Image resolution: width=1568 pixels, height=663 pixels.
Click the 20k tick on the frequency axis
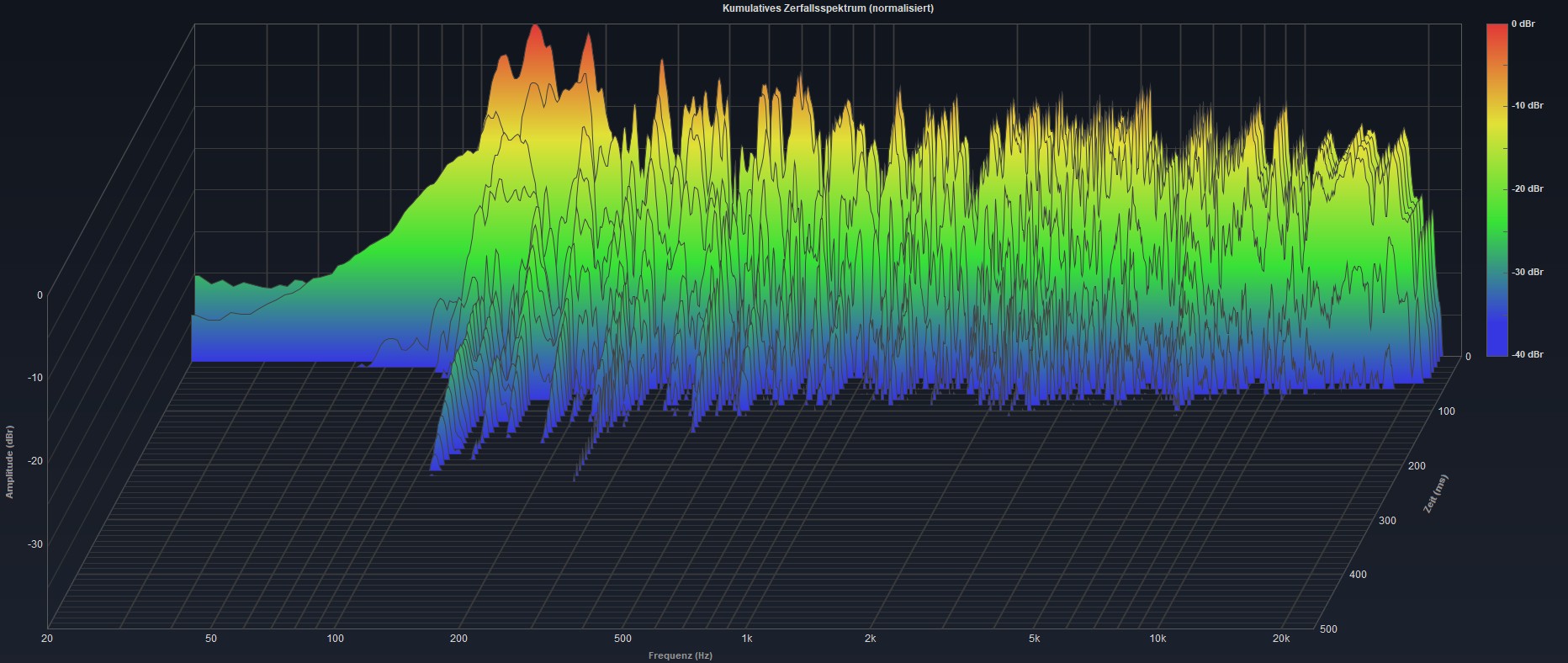(1280, 639)
